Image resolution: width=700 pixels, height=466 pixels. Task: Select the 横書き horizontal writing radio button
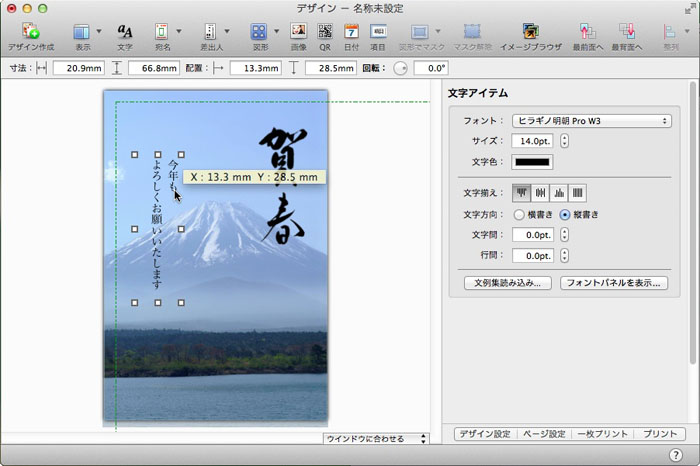coord(518,214)
